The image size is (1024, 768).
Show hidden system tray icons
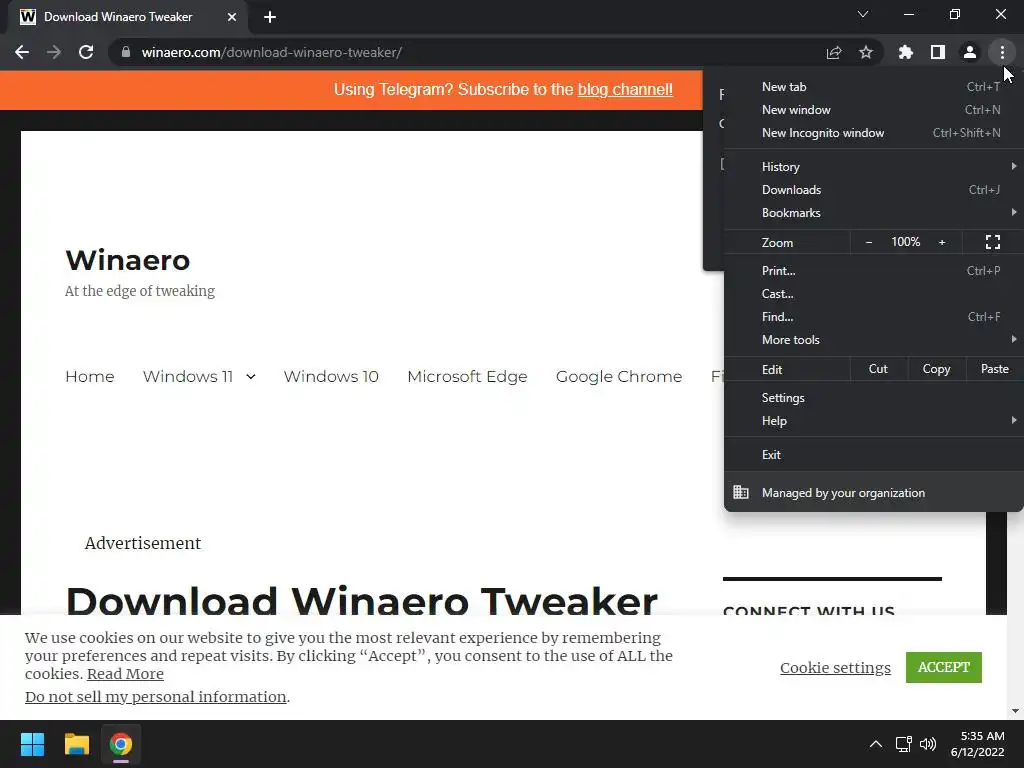coord(876,744)
